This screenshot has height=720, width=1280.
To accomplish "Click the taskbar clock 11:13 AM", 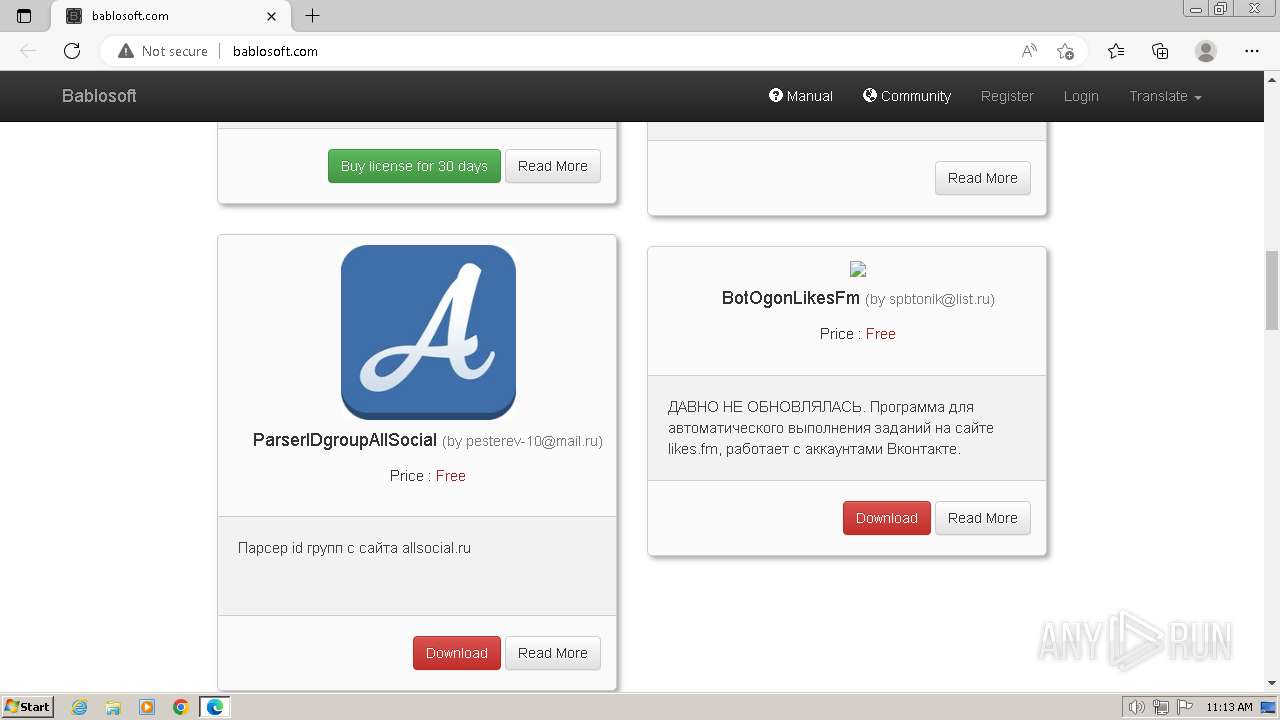I will [1229, 707].
